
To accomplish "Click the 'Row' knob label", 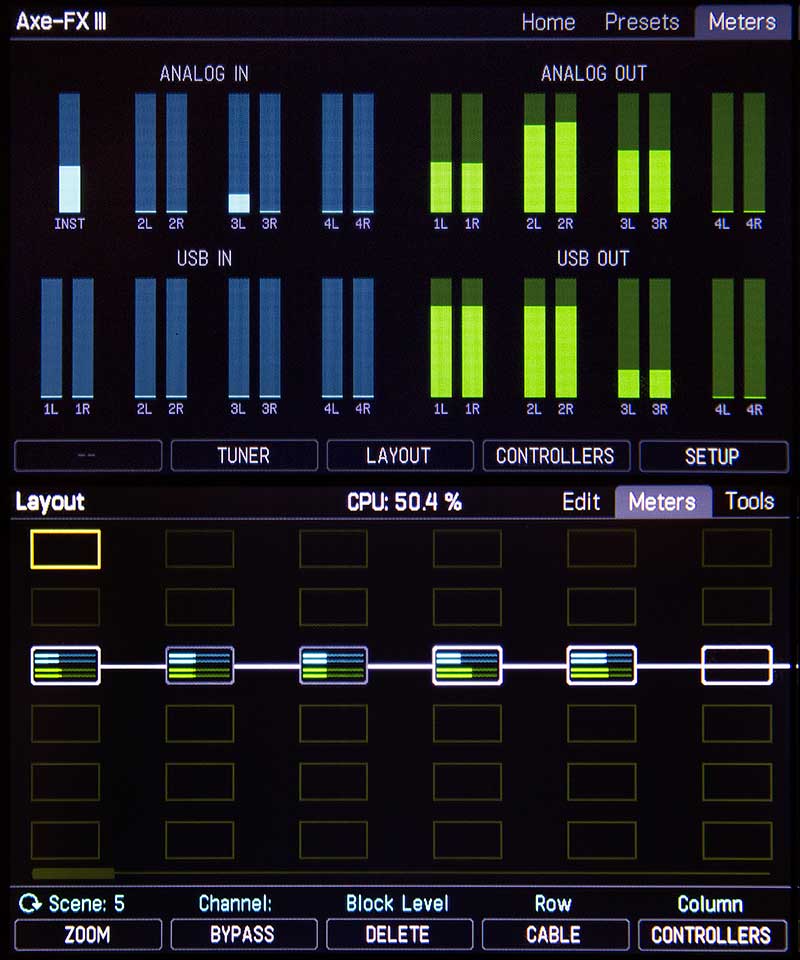I will point(553,903).
